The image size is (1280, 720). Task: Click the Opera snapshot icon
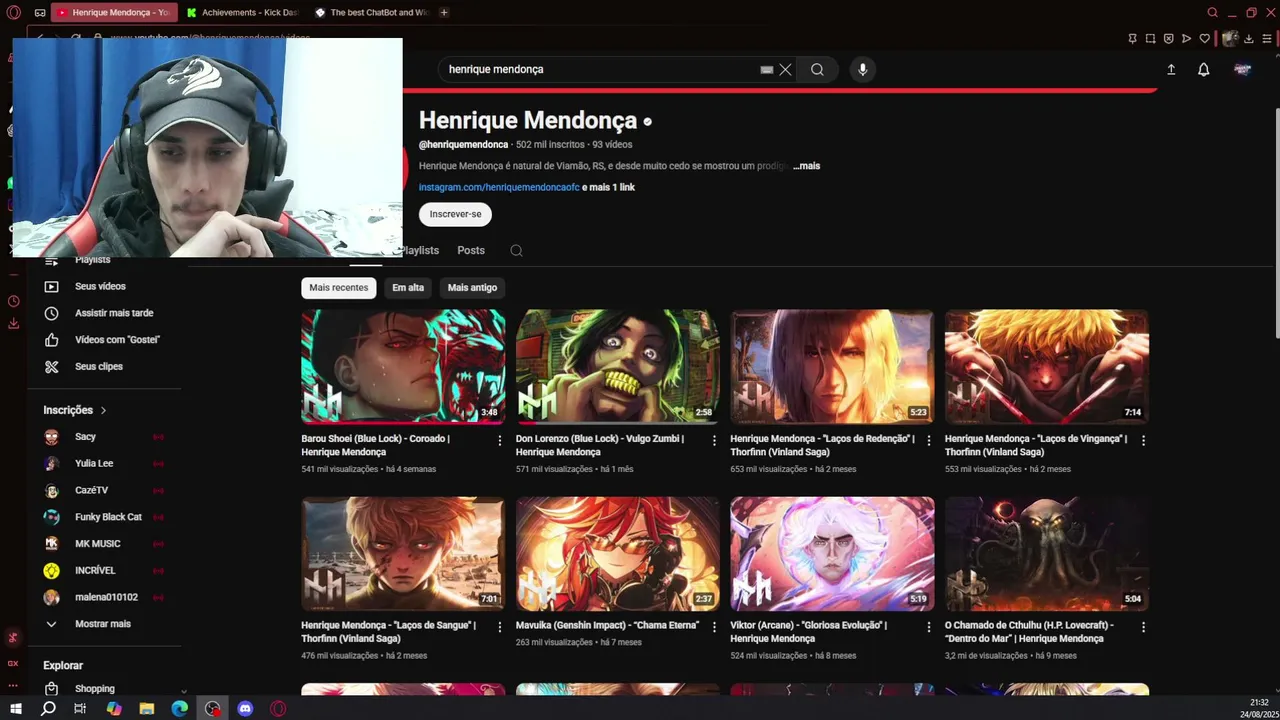(x=1150, y=38)
